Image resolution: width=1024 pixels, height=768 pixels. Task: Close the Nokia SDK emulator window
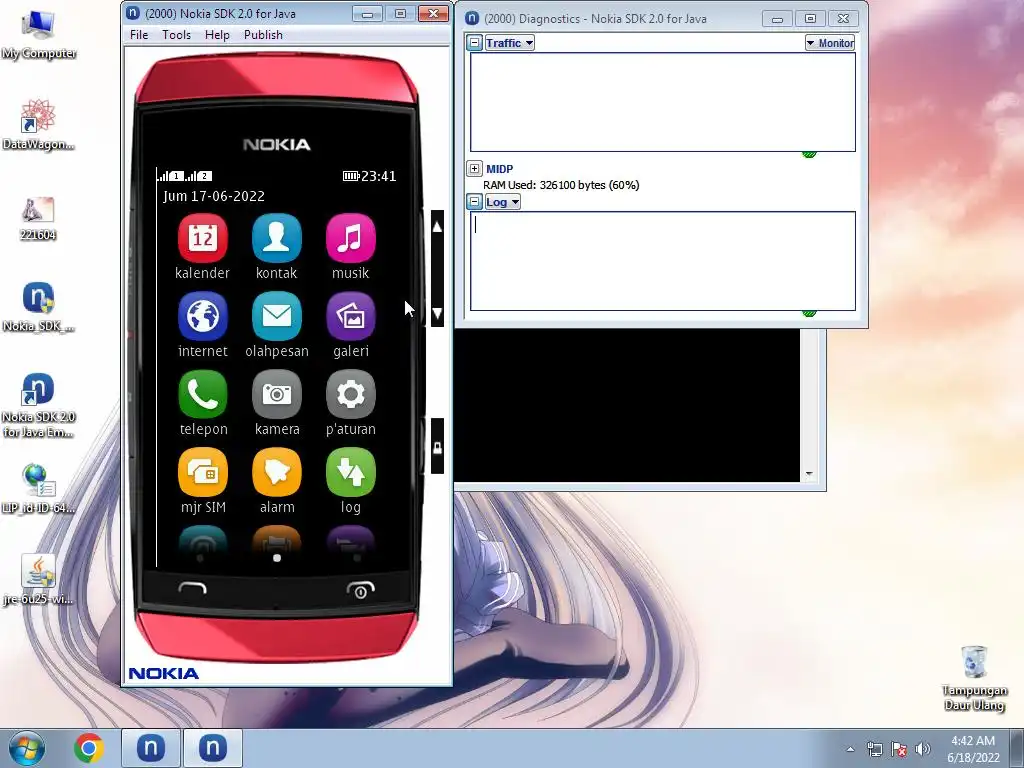tap(432, 14)
